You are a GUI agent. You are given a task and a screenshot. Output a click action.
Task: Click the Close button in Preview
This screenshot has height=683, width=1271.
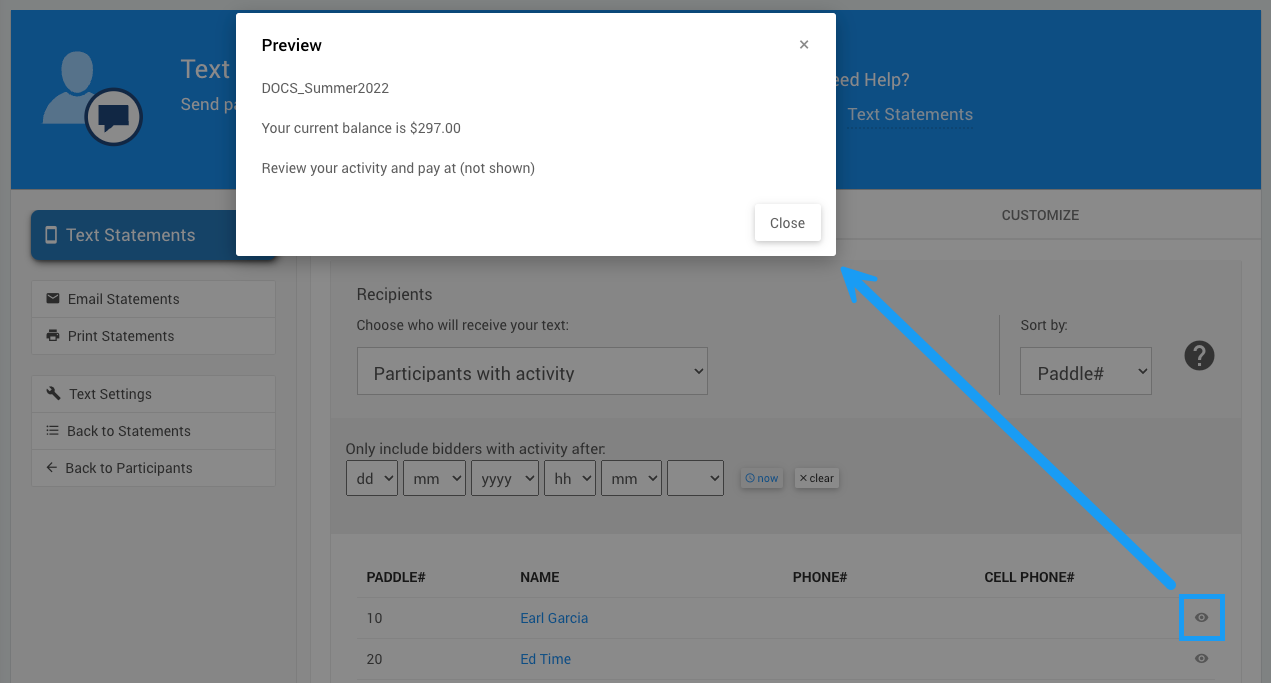787,223
